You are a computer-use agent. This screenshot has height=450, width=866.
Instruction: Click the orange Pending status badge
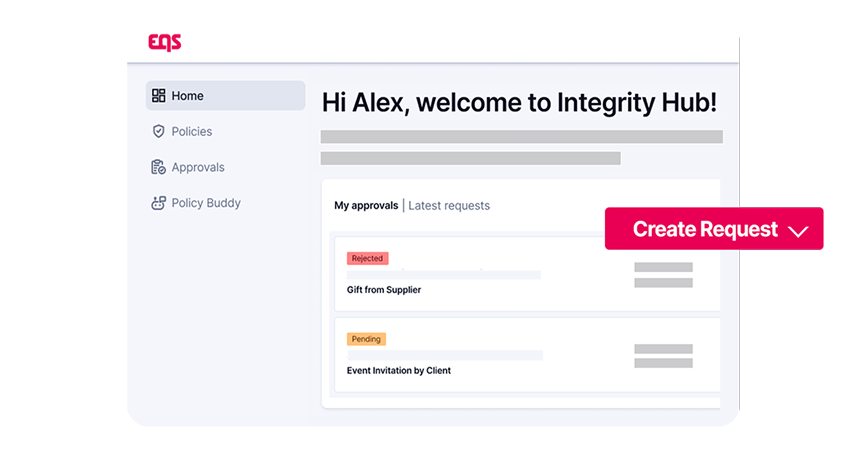[366, 339]
